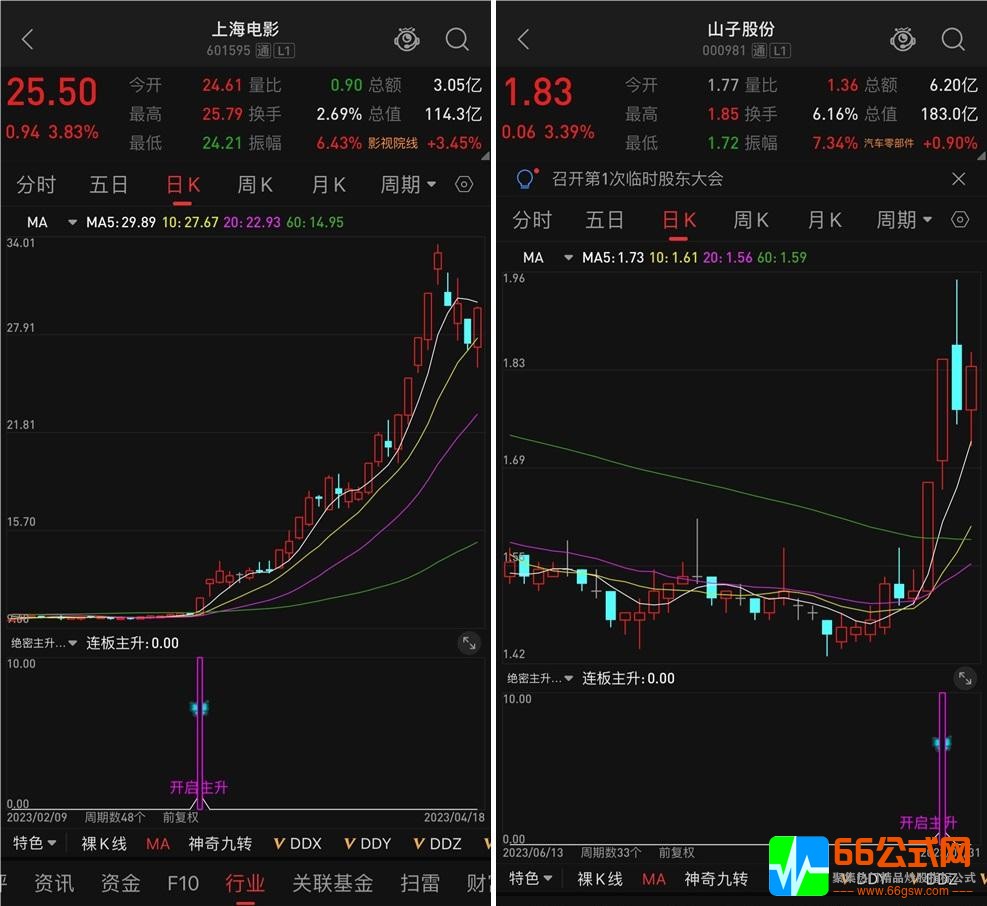987x906 pixels.
Task: Select 裸K线 on 山子股份 indicator bar
Action: pos(600,879)
